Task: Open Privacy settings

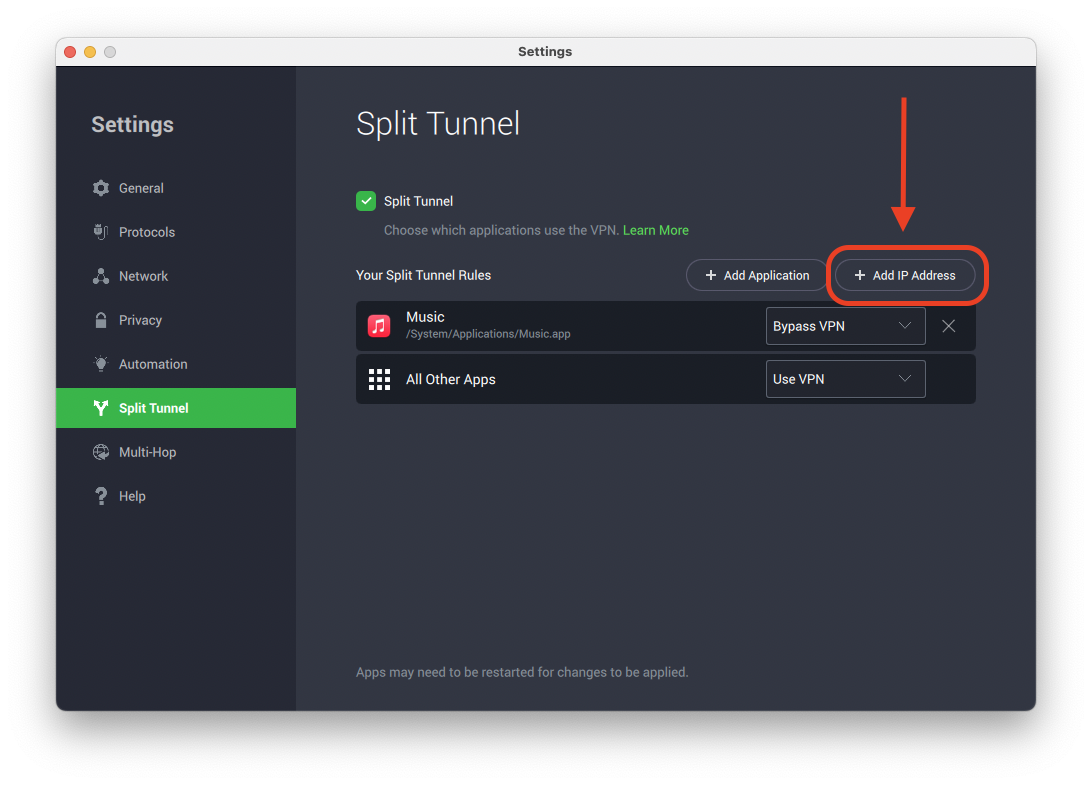Action: 176,320
